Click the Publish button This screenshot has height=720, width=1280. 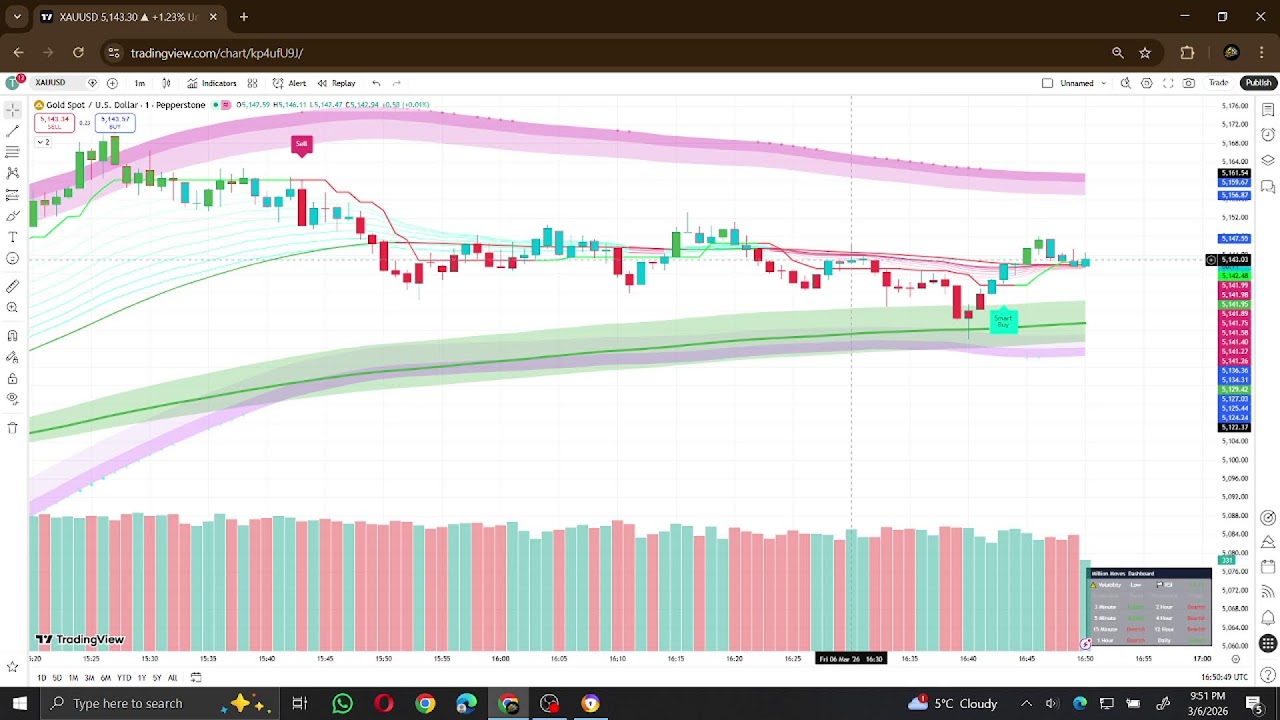coord(1258,83)
